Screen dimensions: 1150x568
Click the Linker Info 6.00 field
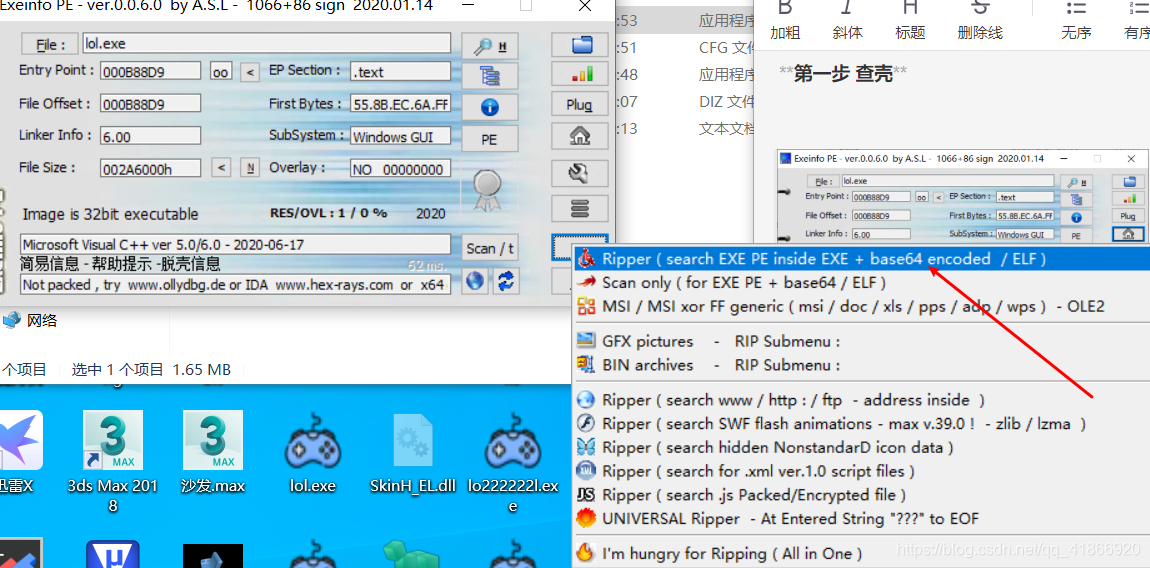[x=150, y=136]
